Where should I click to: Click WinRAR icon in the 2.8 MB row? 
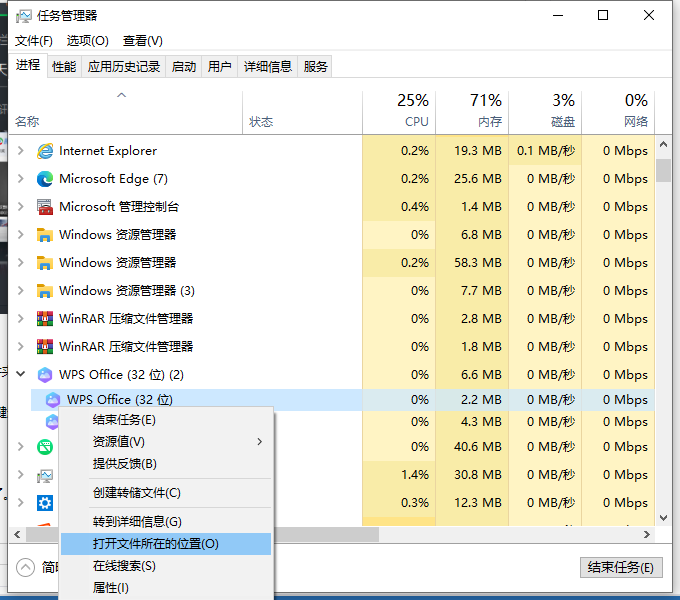pos(45,319)
